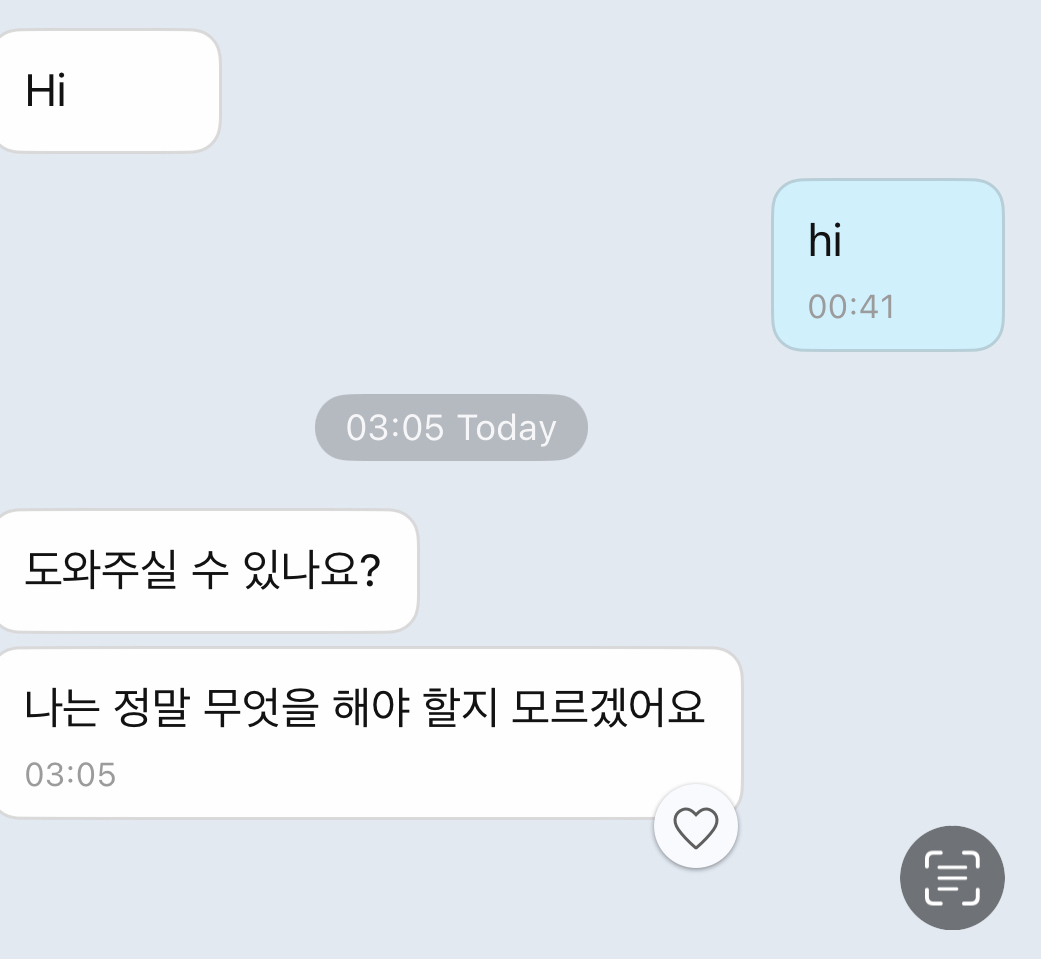Select the sent blue "hi" bubble
Viewport: 1041px width, 959px height.
coord(887,264)
